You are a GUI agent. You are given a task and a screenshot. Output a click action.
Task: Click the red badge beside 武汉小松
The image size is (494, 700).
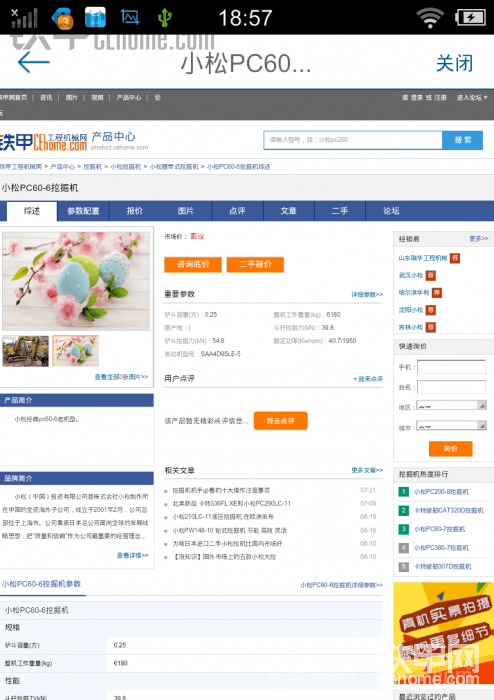[x=430, y=275]
